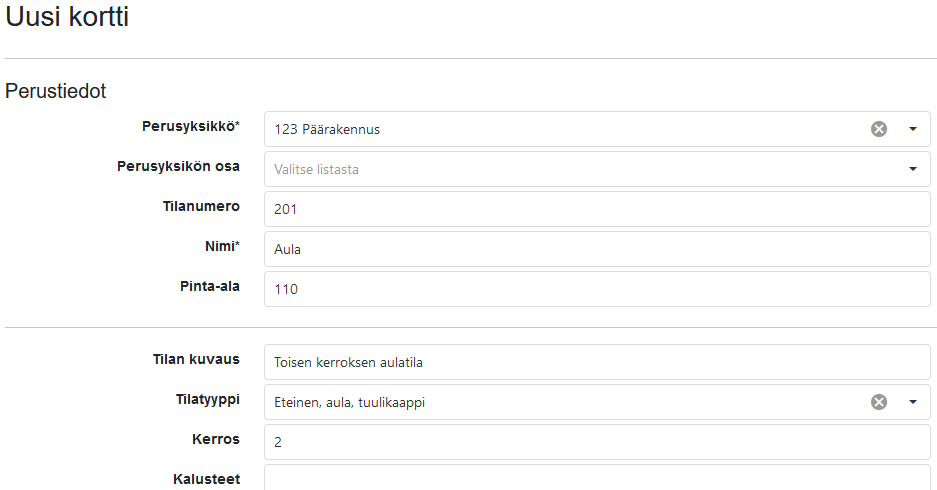Click the Valitse listasta placeholder text
This screenshot has height=490, width=937.
coord(316,170)
